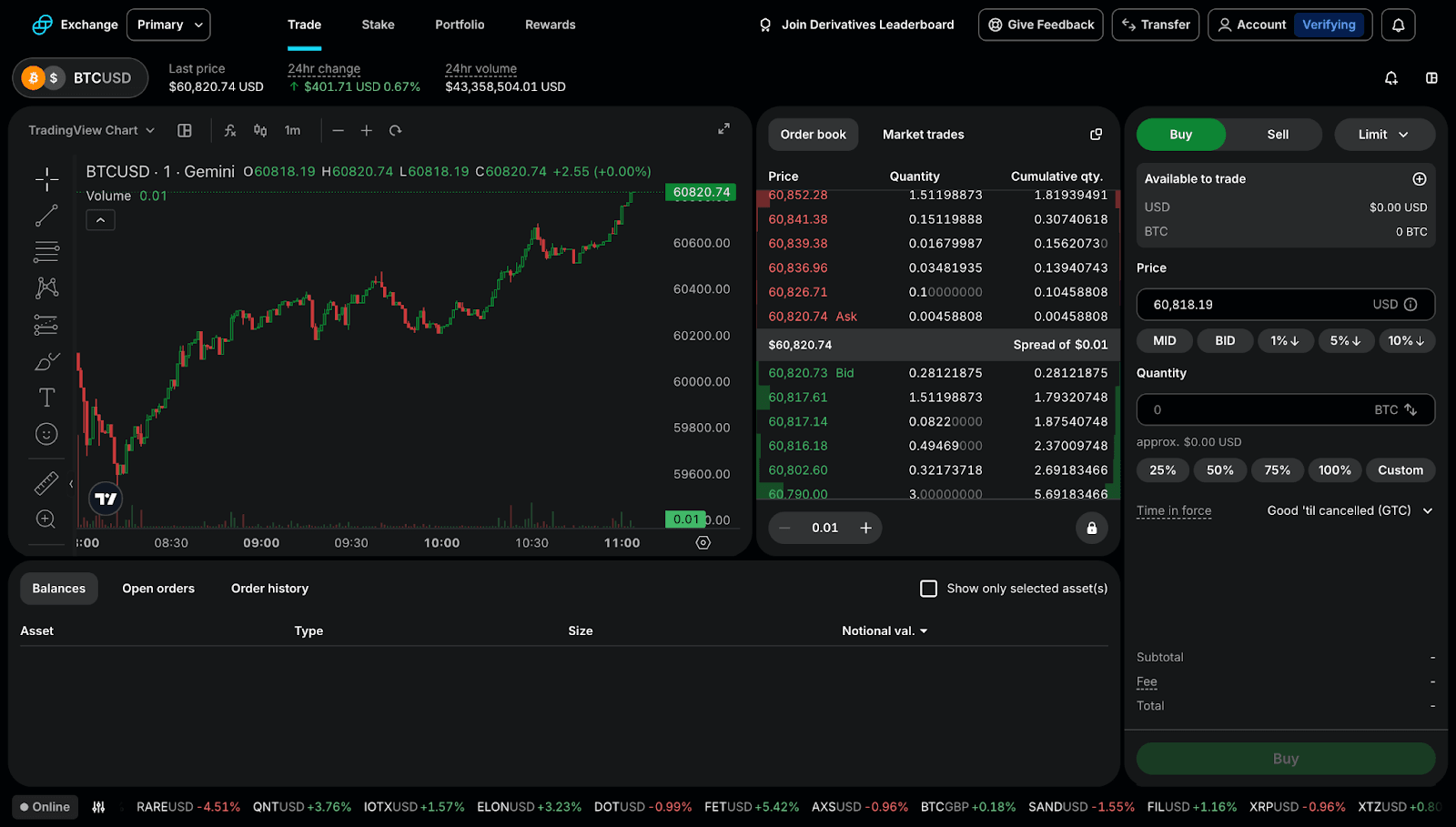Open the Limit order type dropdown
Screen dimensions: 1456x827
point(1384,134)
